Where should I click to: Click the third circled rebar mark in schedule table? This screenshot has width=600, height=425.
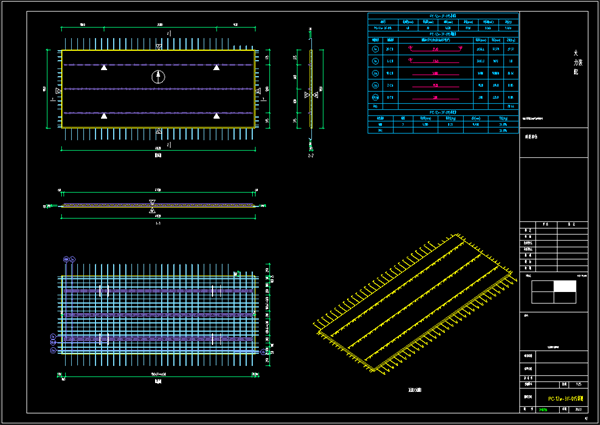click(375, 73)
